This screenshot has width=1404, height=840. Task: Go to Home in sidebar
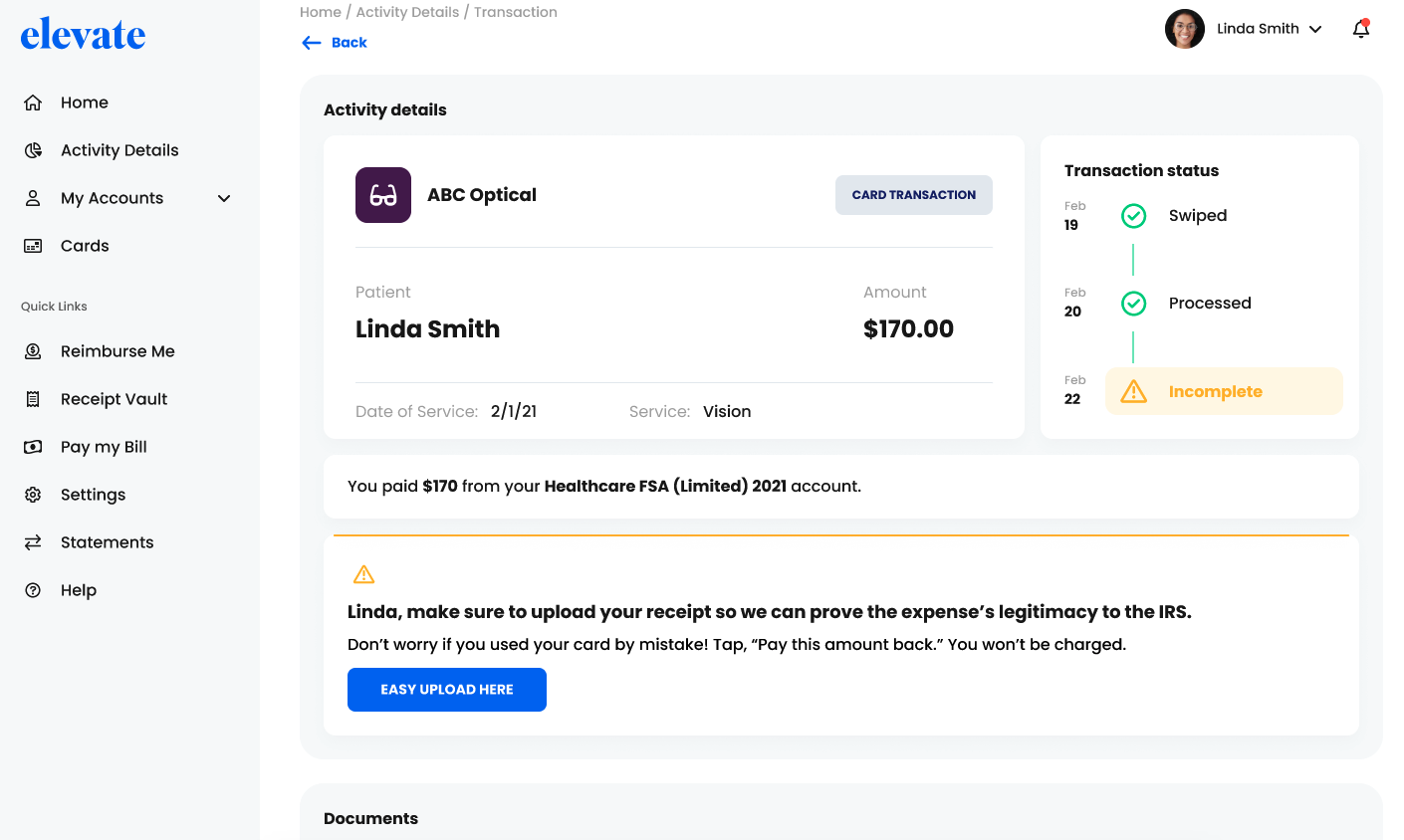click(x=84, y=103)
